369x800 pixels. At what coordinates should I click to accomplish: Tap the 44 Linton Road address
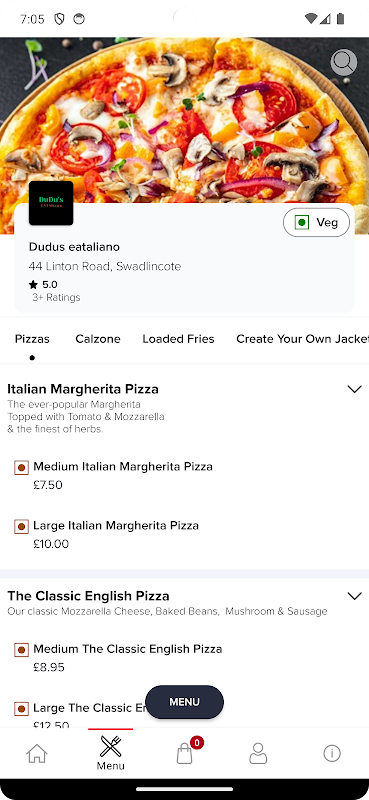click(105, 266)
